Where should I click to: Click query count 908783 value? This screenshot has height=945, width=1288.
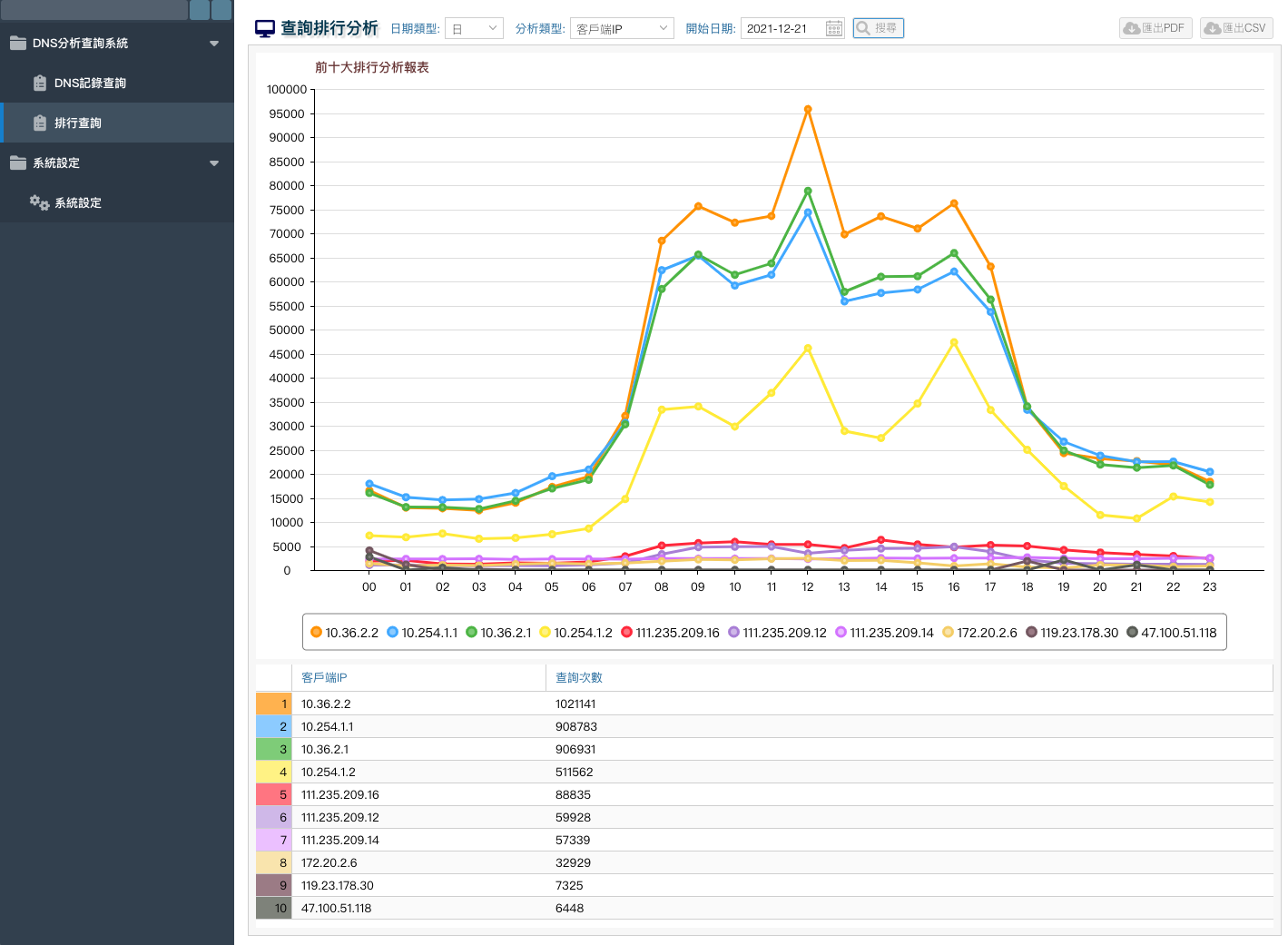click(x=576, y=726)
